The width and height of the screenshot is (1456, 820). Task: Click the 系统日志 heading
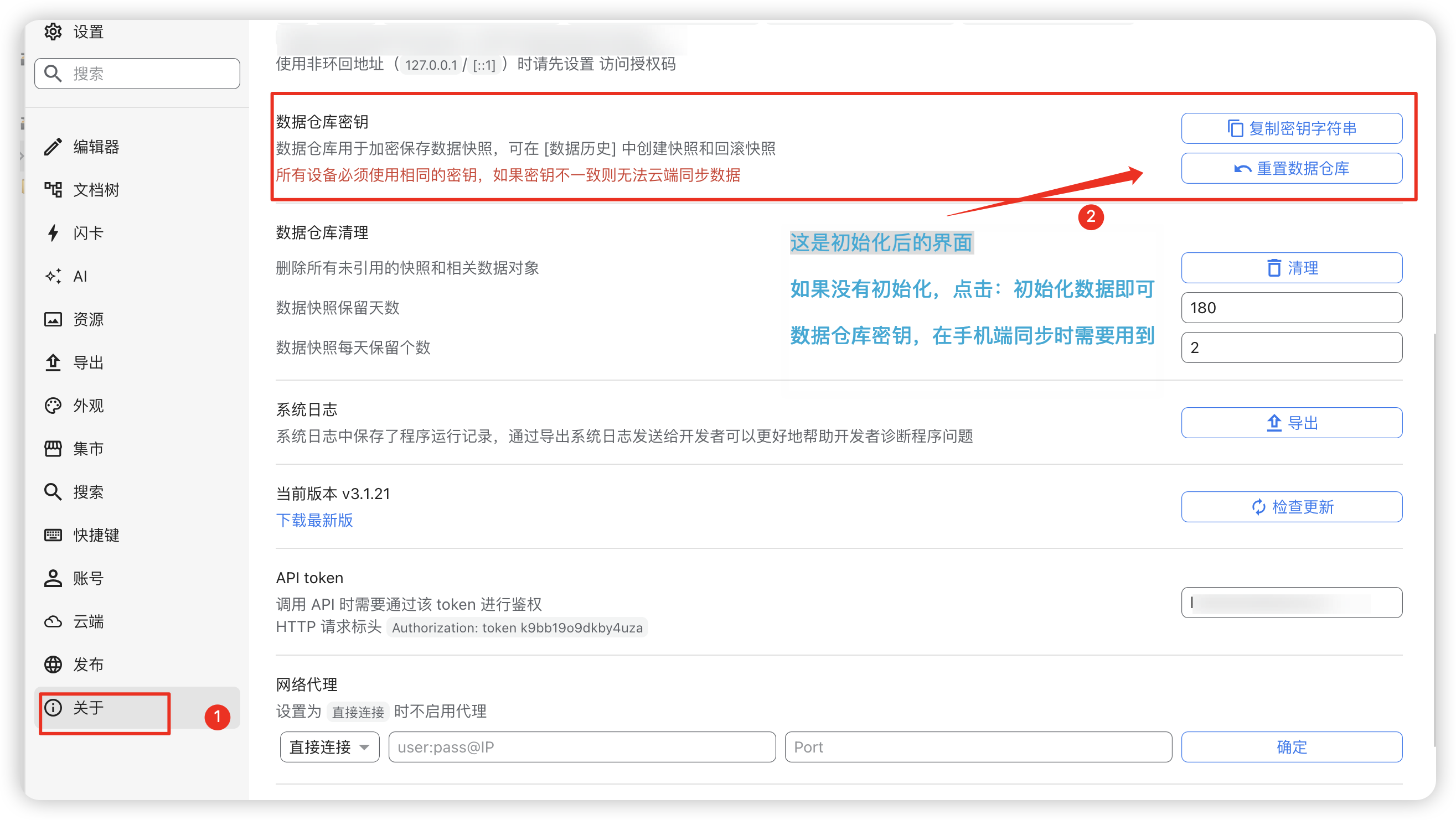click(x=306, y=409)
